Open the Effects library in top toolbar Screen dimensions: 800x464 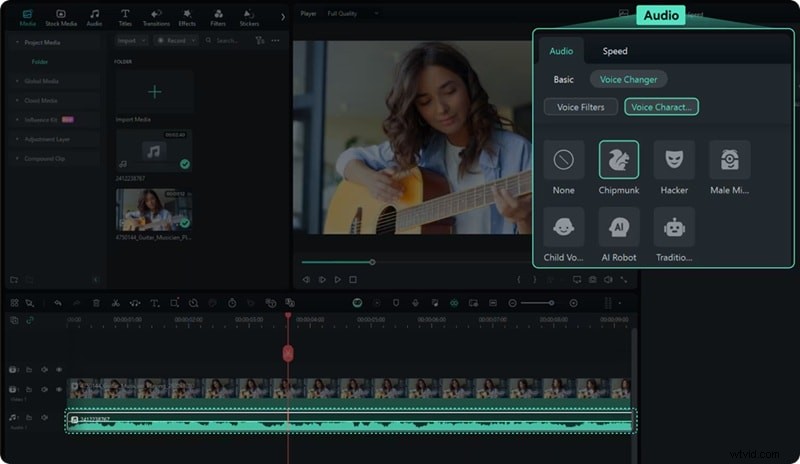pyautogui.click(x=187, y=16)
